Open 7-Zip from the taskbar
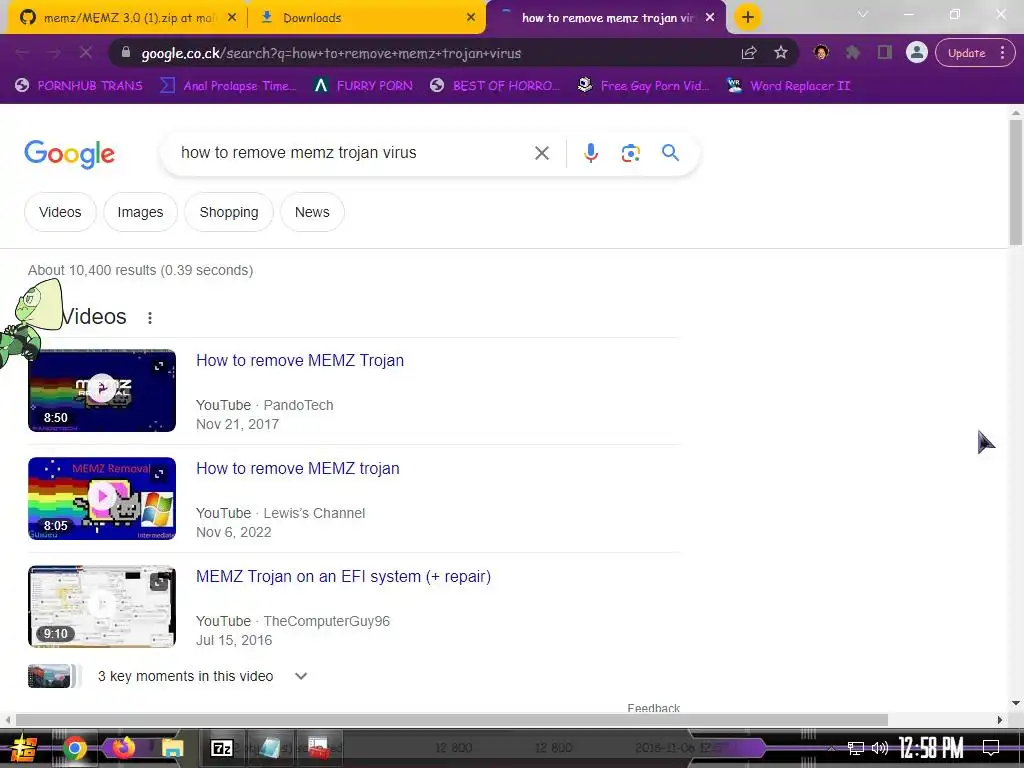The height and width of the screenshot is (768, 1024). [x=222, y=748]
